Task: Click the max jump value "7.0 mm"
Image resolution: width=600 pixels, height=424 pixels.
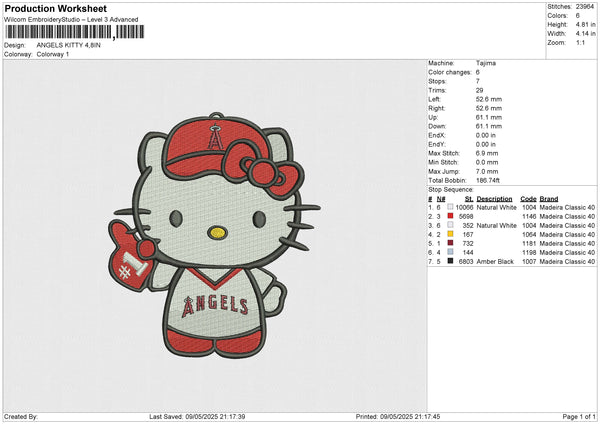Action: click(x=487, y=171)
